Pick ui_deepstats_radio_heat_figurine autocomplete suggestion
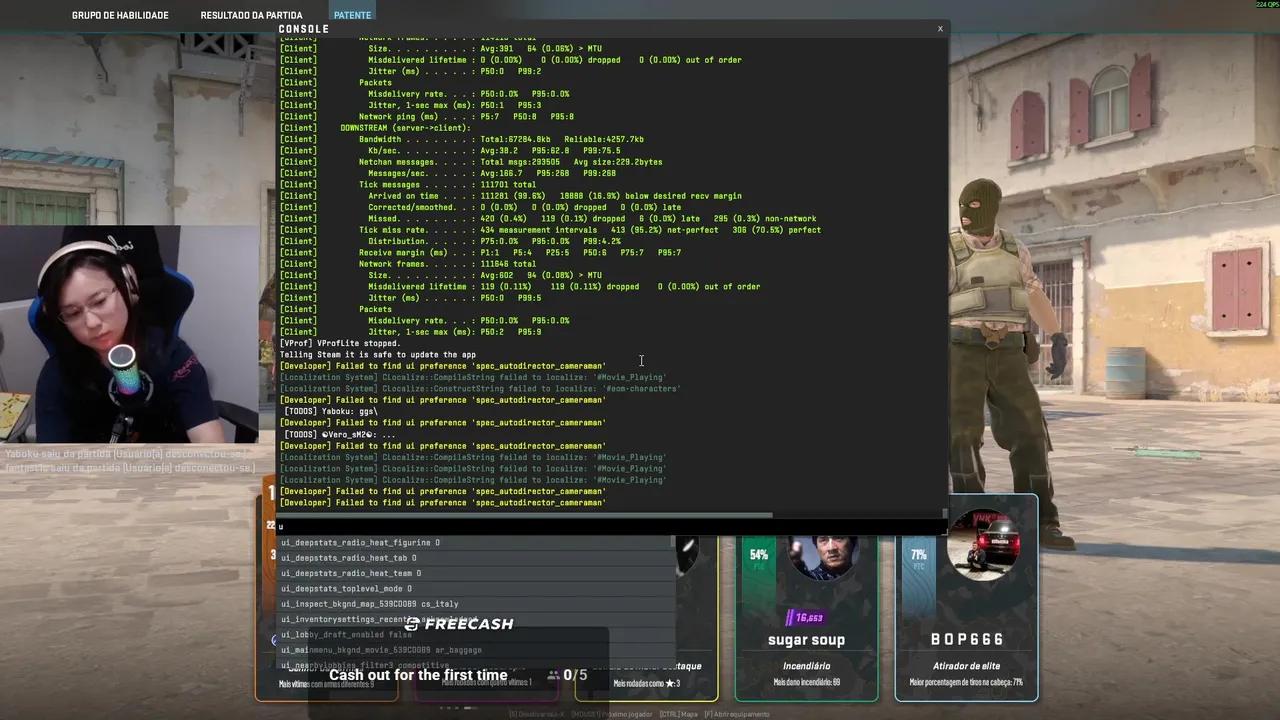This screenshot has height=720, width=1280. [x=360, y=543]
